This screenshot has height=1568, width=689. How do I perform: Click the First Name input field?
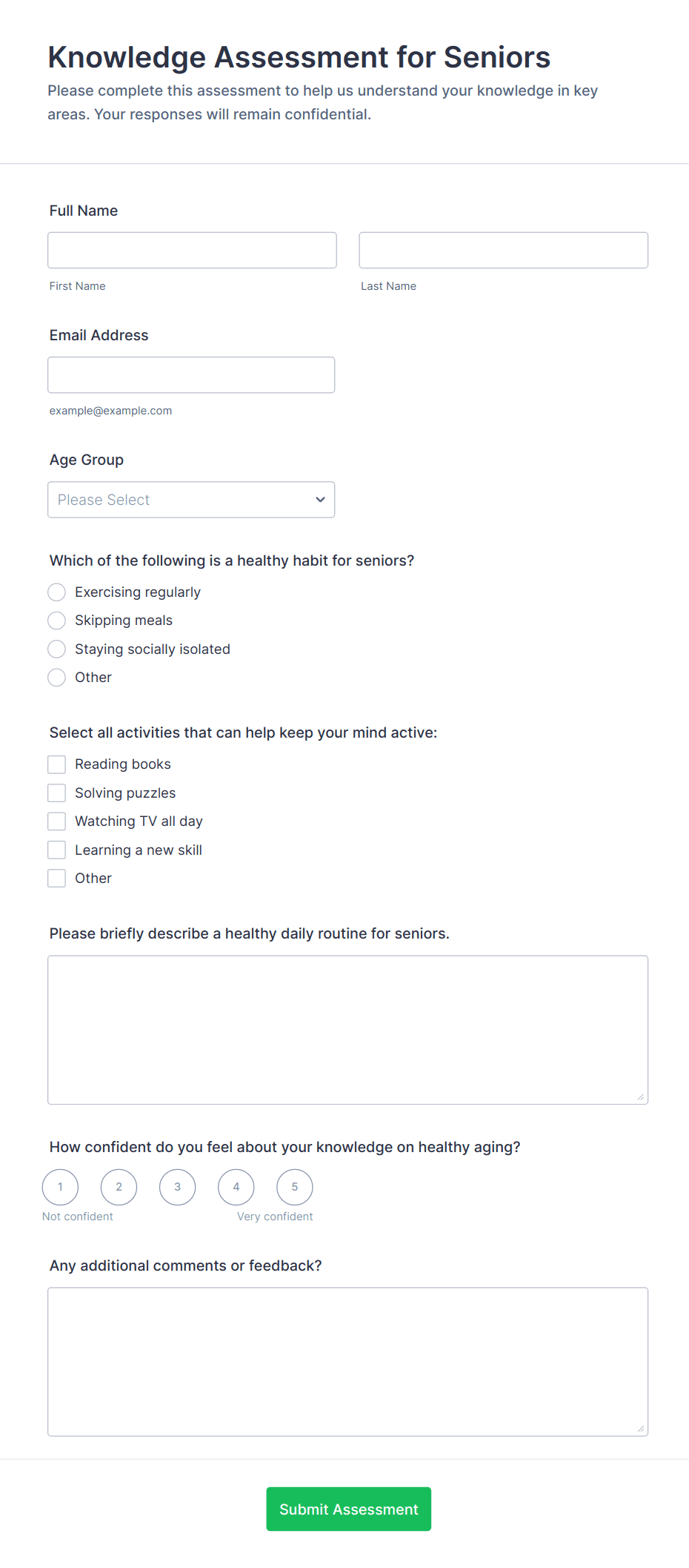[192, 250]
